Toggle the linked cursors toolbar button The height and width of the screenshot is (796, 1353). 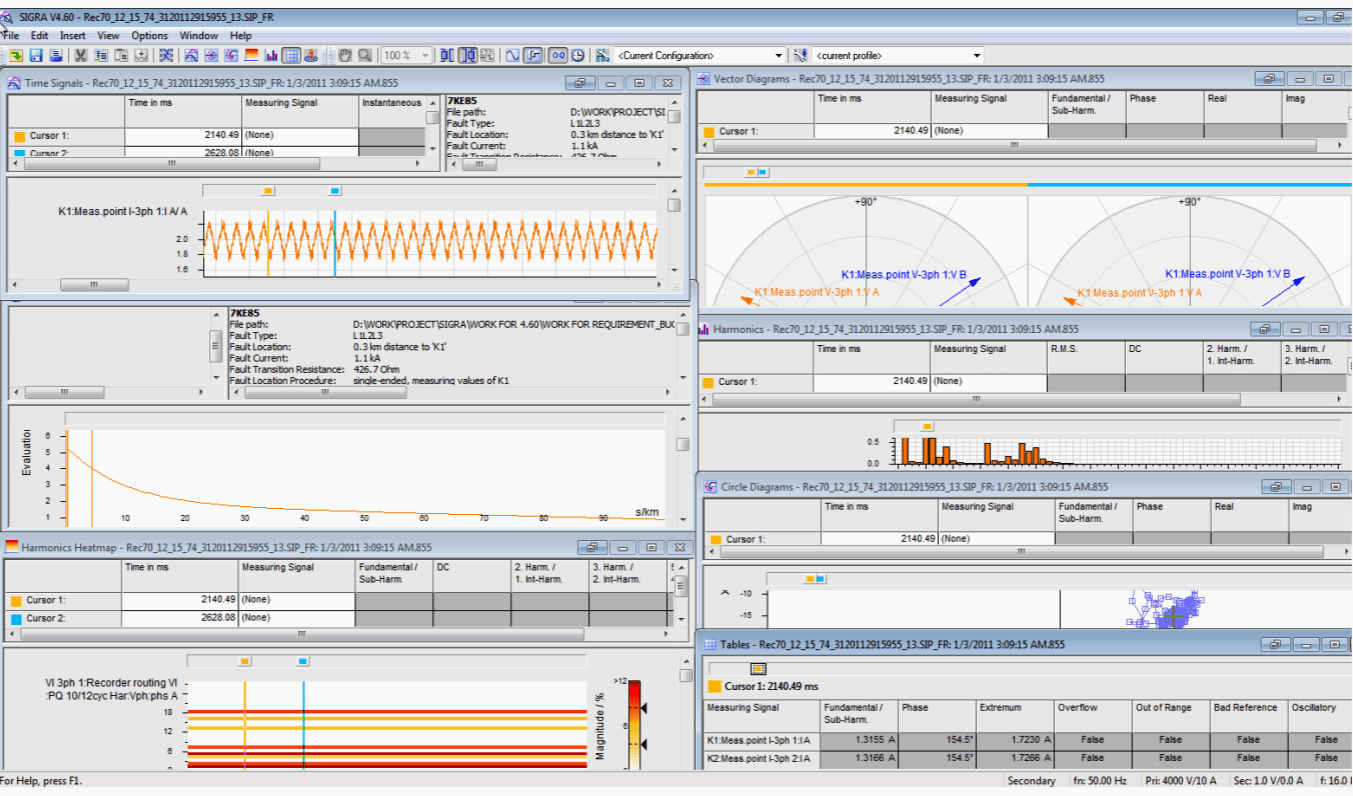(x=558, y=56)
